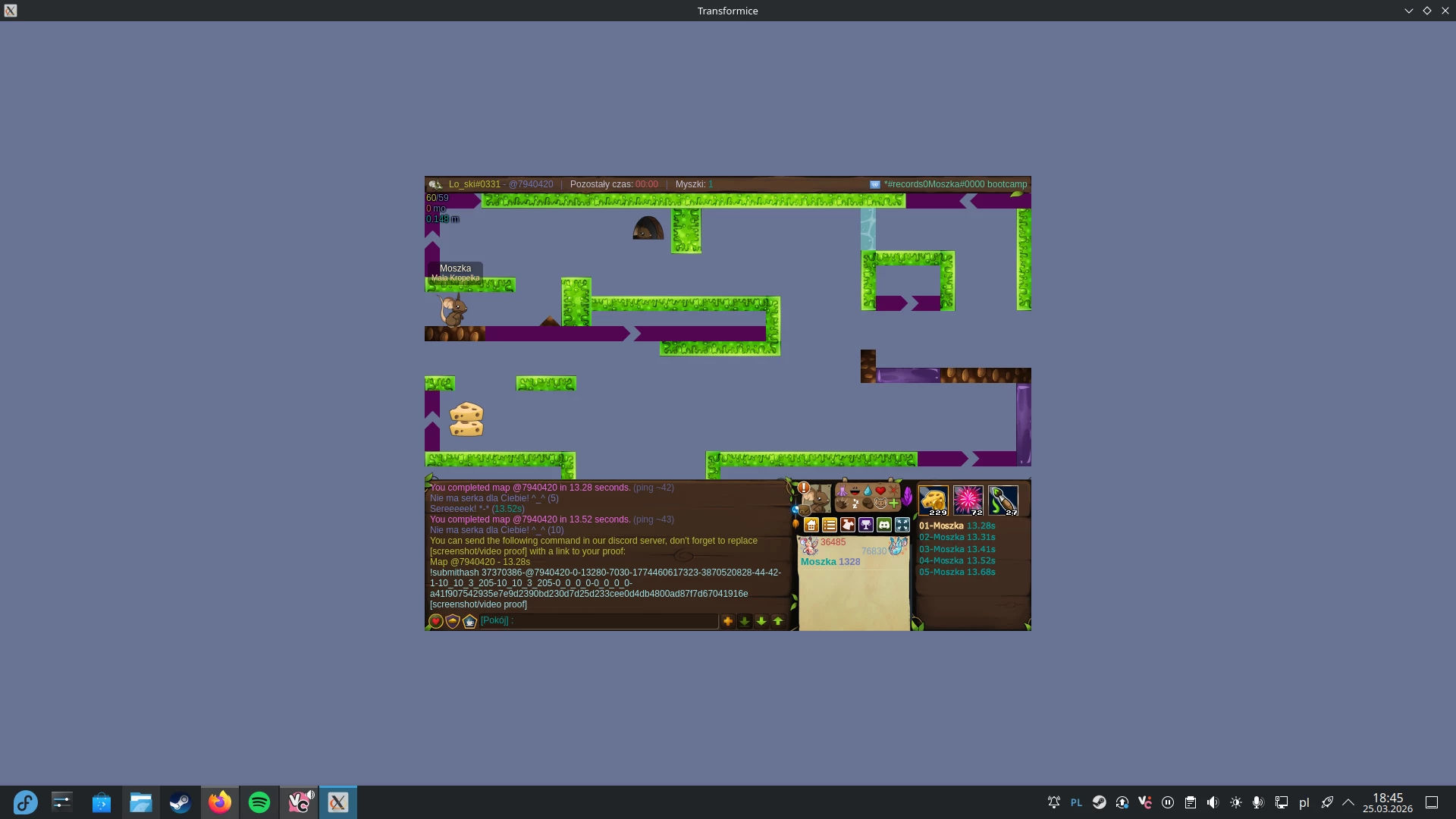Open the mouse profile avatar
Screen dimensions: 1456x819
pyautogui.click(x=817, y=500)
